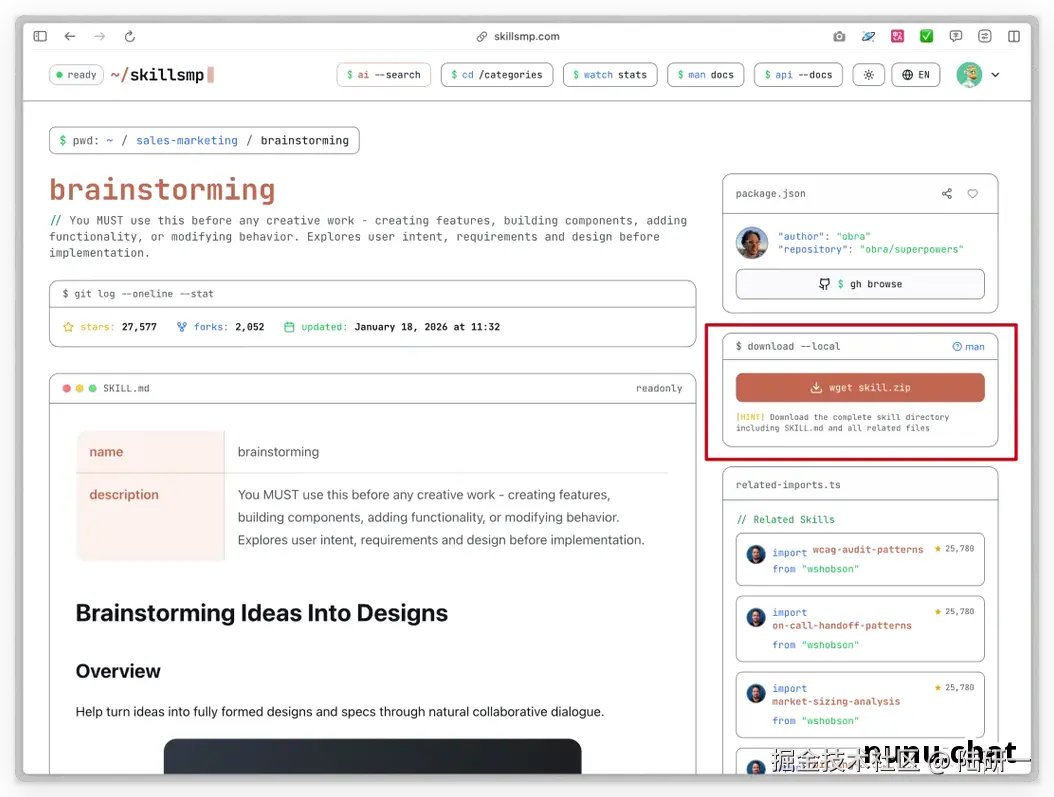Reload the skillsmp.com page
1054x797 pixels.
point(130,36)
